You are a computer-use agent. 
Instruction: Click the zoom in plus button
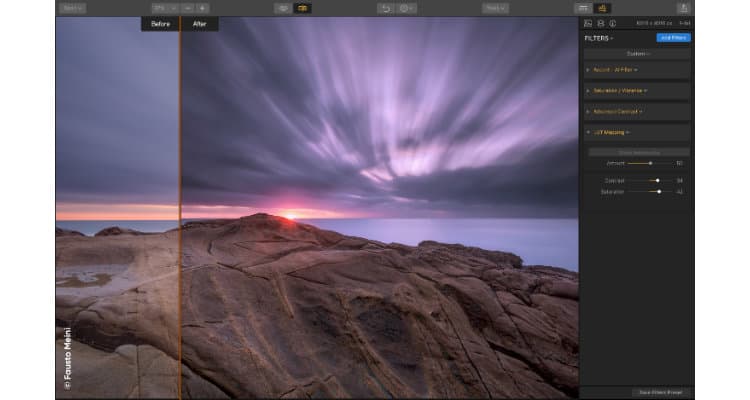[202, 8]
